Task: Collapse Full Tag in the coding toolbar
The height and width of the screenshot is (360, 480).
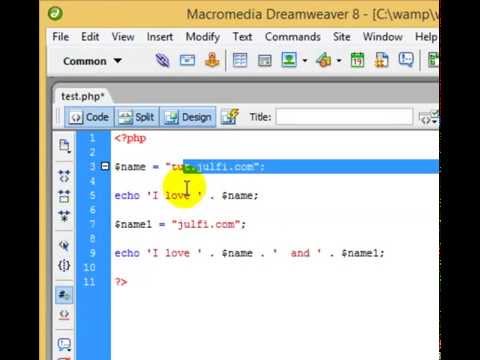Action: [x=64, y=176]
